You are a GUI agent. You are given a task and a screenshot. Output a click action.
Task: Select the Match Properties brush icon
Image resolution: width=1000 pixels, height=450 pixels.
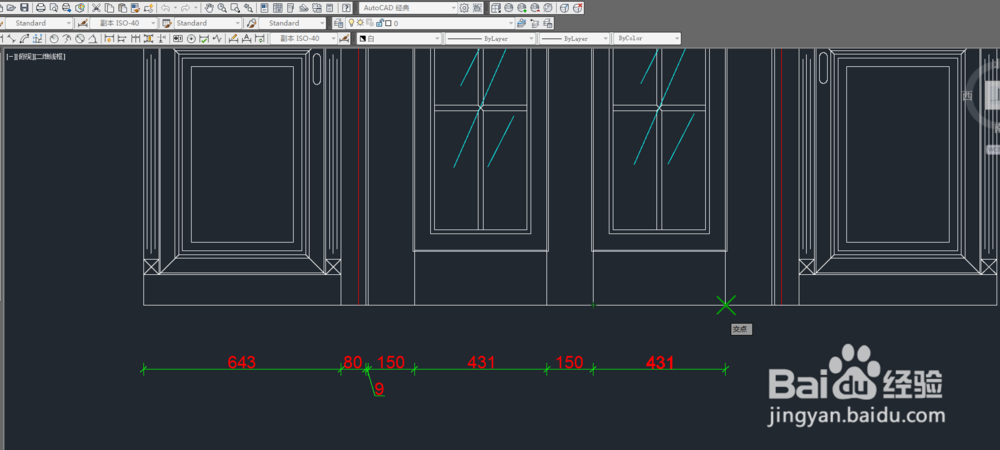pyautogui.click(x=135, y=8)
